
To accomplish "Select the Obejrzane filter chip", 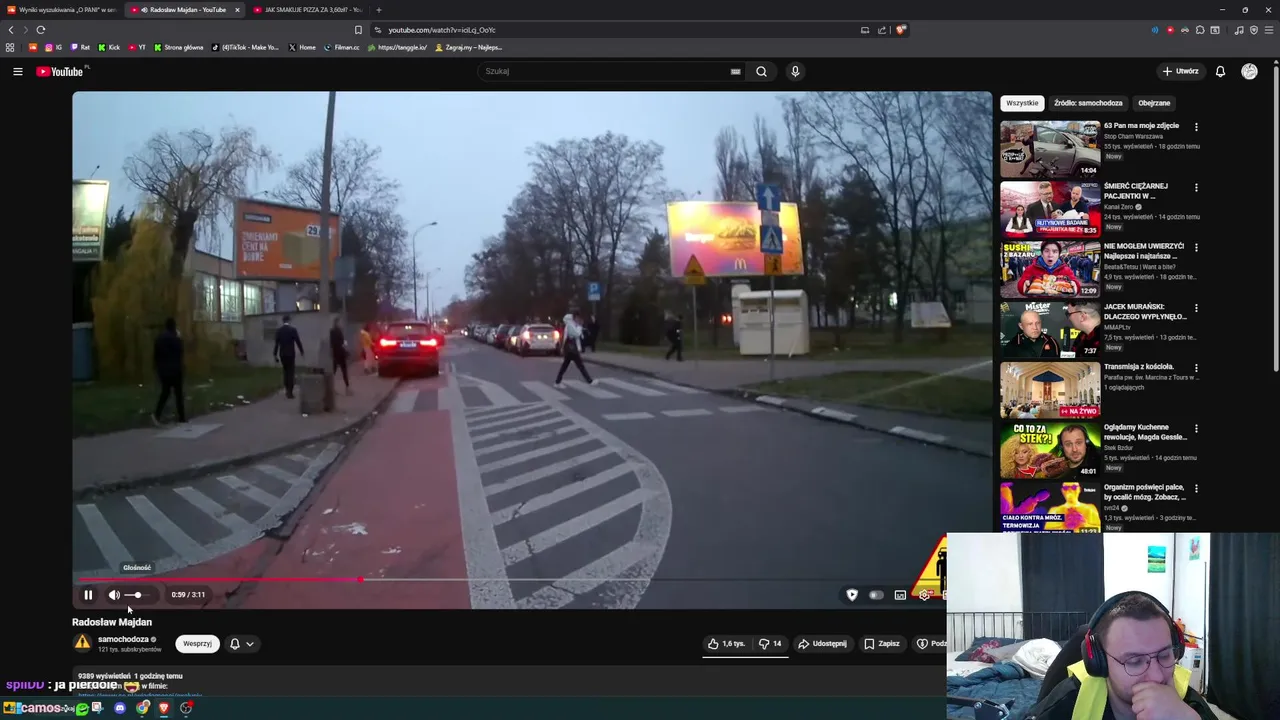I will pyautogui.click(x=1154, y=103).
